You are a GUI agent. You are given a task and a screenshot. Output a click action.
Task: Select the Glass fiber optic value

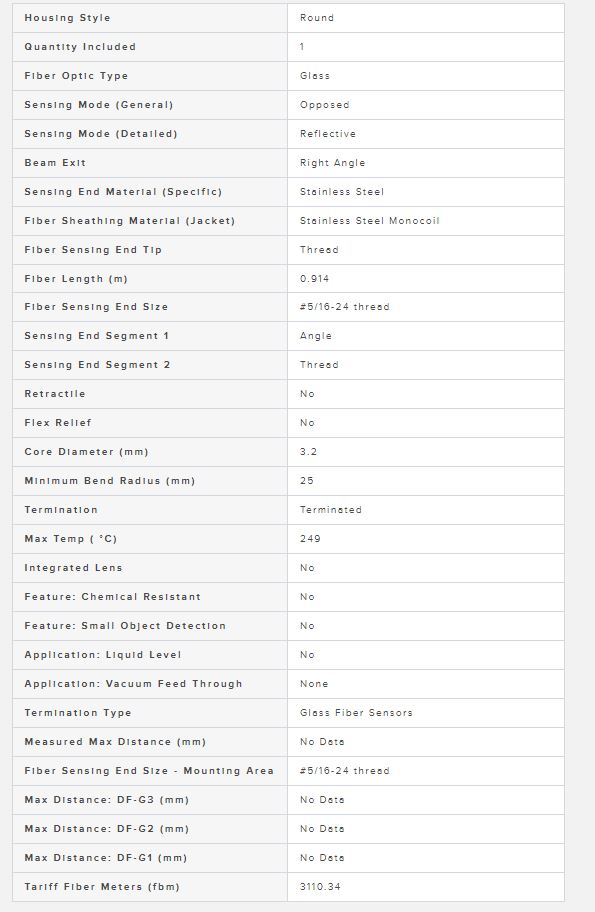pos(315,76)
